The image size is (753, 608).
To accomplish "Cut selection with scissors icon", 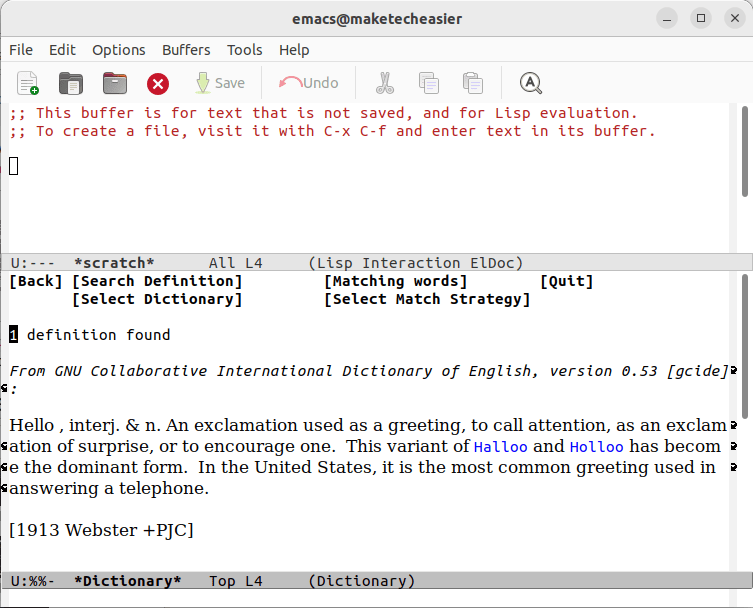I will click(385, 83).
